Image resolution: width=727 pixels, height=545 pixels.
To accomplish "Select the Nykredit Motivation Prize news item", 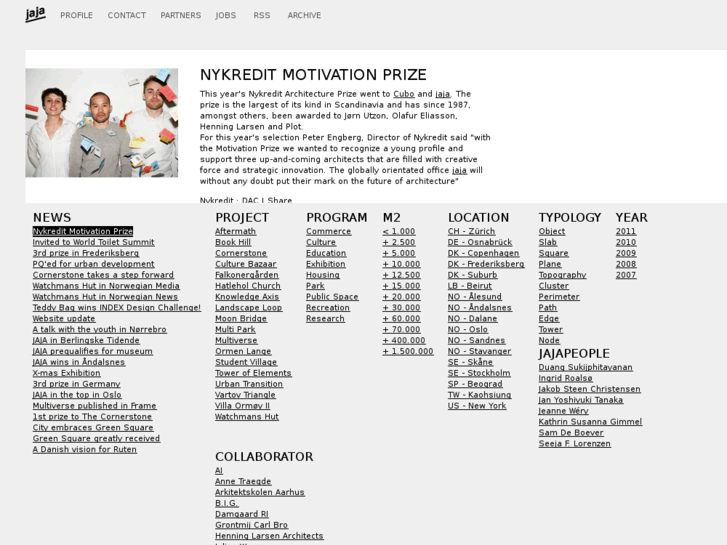I will tap(83, 231).
